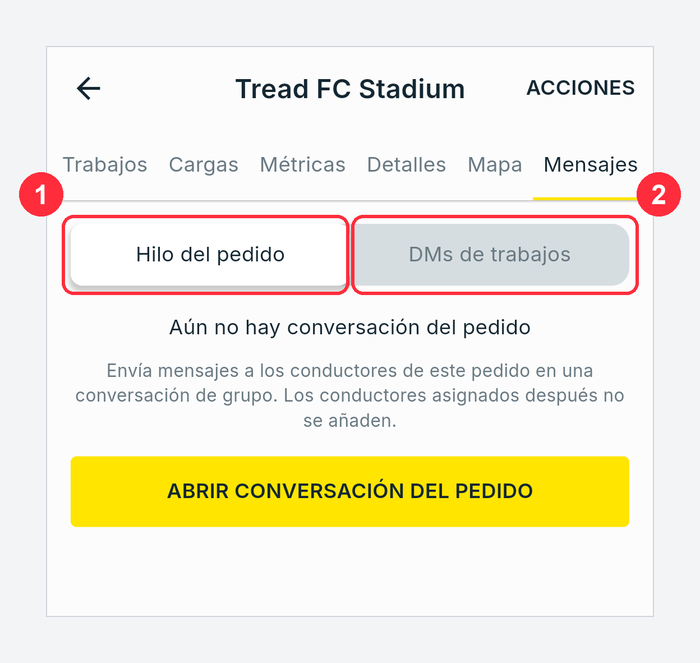Click the red number 1 badge
Viewport: 700px width, 663px height.
[41, 195]
